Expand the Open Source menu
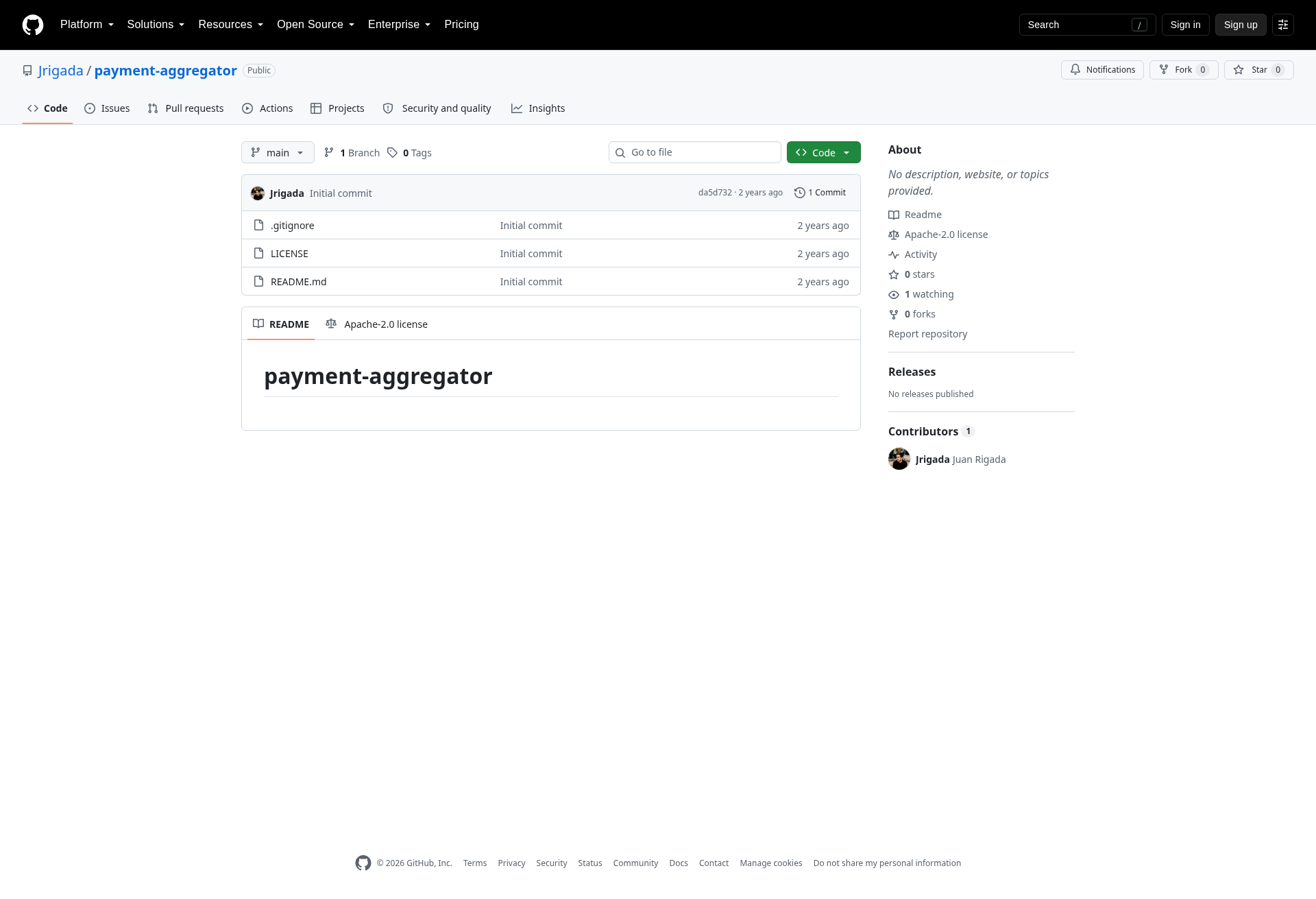The image size is (1316, 899). point(315,25)
